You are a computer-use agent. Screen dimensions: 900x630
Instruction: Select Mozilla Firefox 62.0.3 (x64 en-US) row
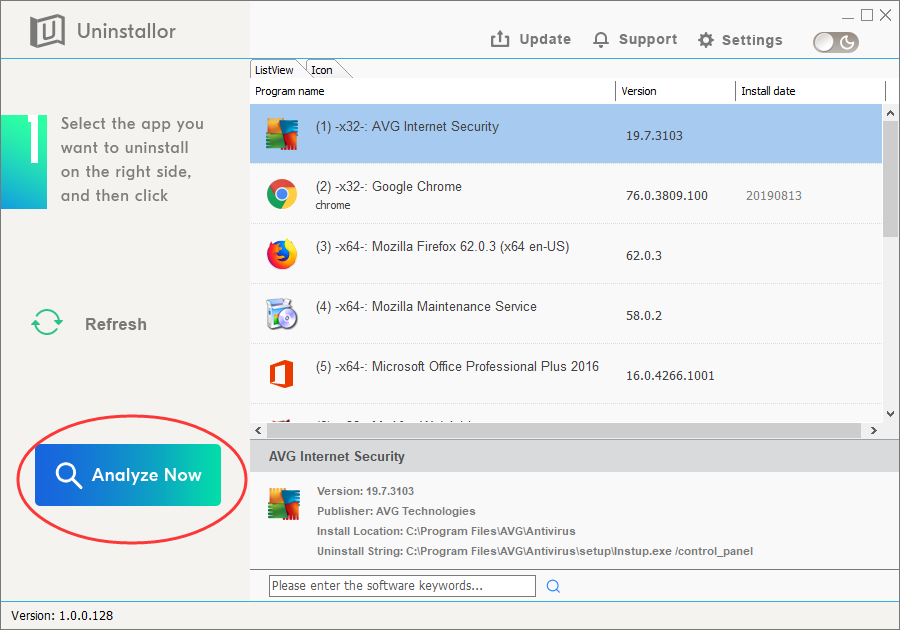[x=566, y=254]
